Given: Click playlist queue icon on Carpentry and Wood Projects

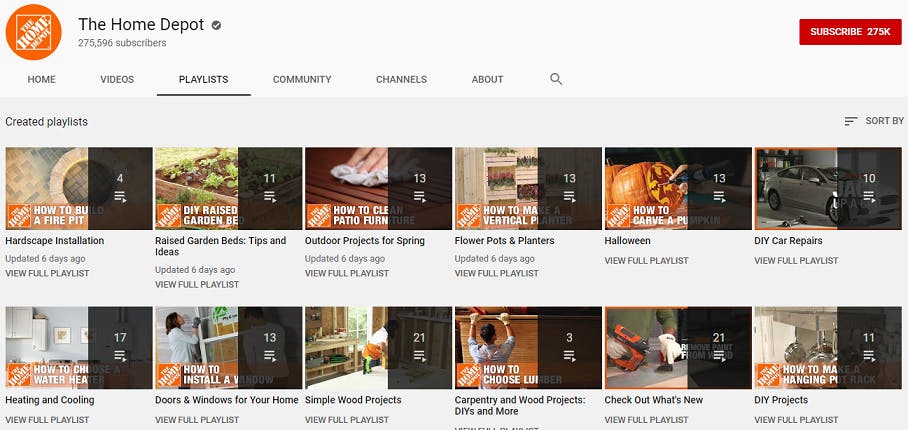Looking at the screenshot, I should [569, 355].
